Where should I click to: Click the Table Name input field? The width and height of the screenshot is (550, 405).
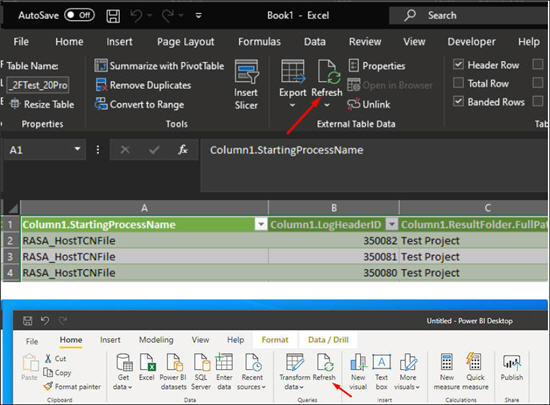pos(38,85)
